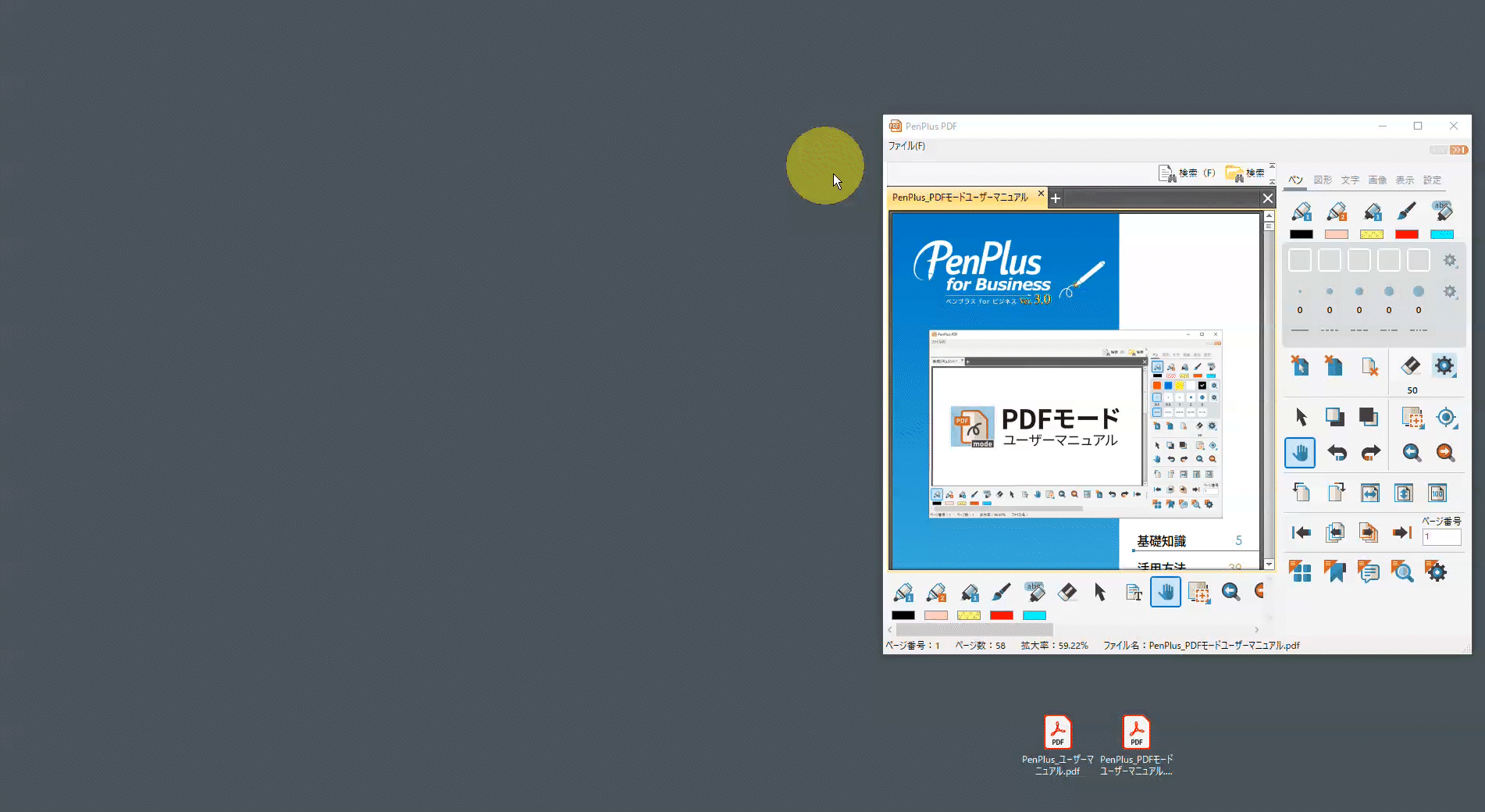Image resolution: width=1485 pixels, height=812 pixels.
Task: Open the document search magnifier in the side panel
Action: tap(1402, 572)
